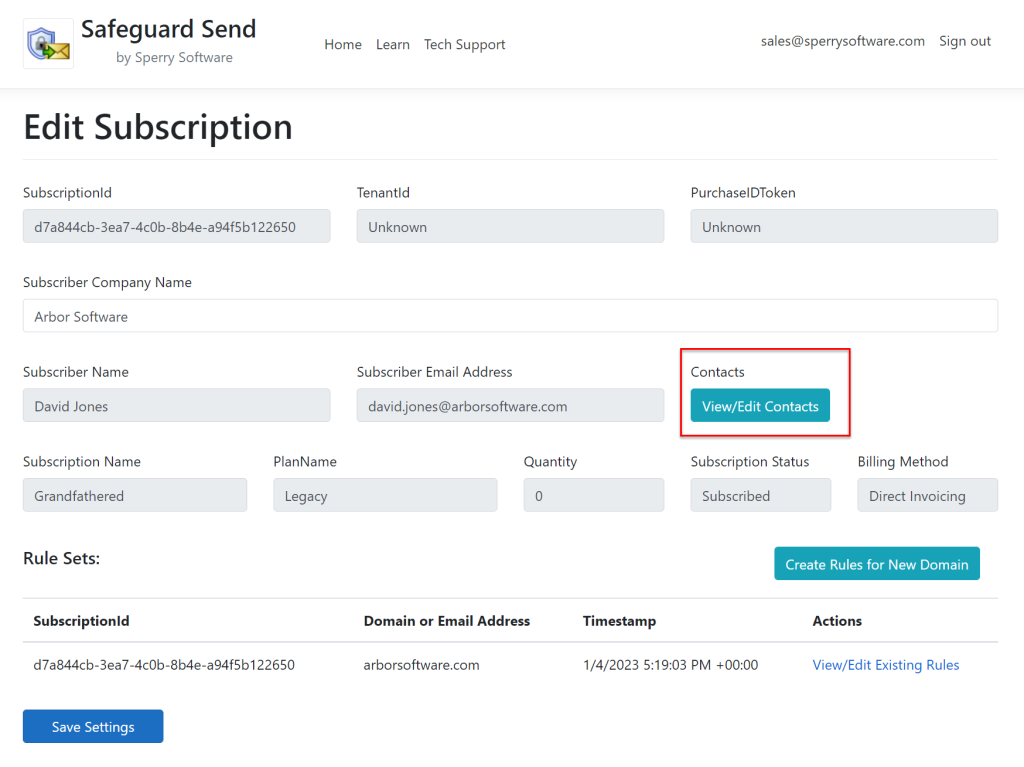Click the Subscription Name field
The image size is (1024, 767).
(x=135, y=496)
